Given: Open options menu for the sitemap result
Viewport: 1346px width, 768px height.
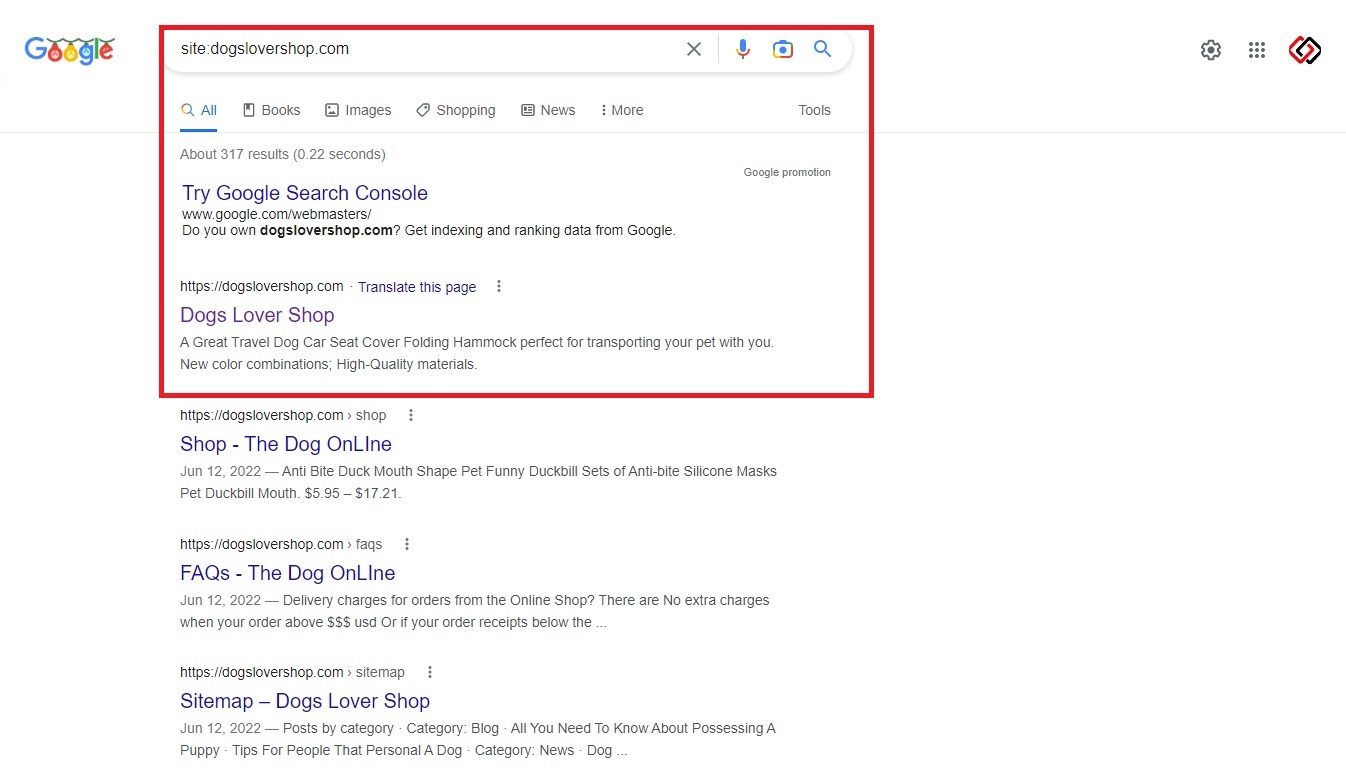Looking at the screenshot, I should 430,672.
